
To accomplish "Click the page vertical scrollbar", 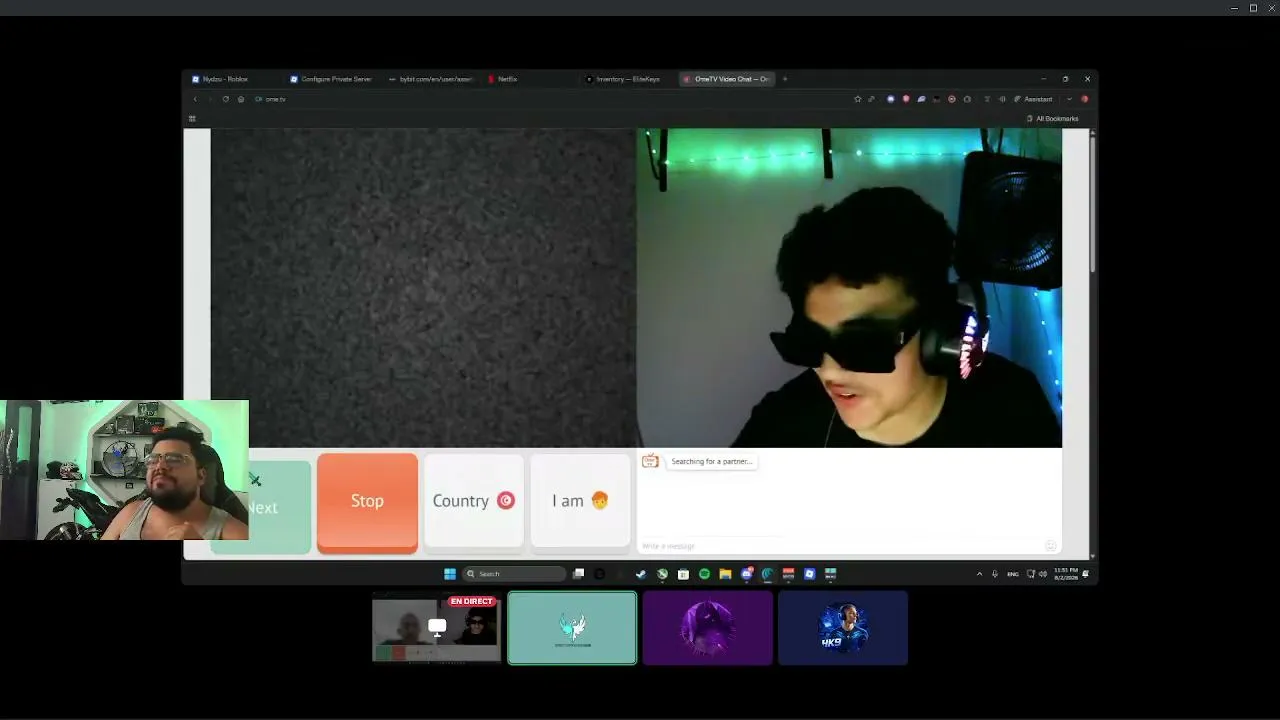I will [x=1093, y=203].
